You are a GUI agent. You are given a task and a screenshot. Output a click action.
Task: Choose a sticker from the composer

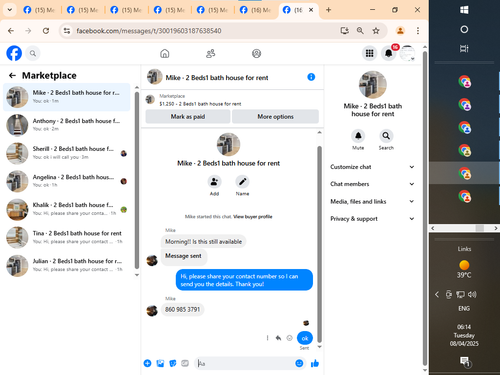173,363
